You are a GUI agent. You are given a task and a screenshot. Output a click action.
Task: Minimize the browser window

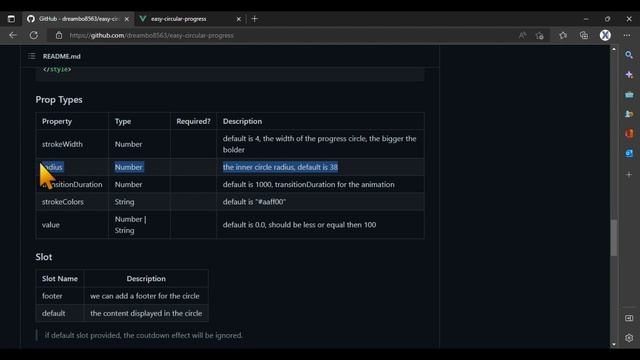pyautogui.click(x=586, y=19)
